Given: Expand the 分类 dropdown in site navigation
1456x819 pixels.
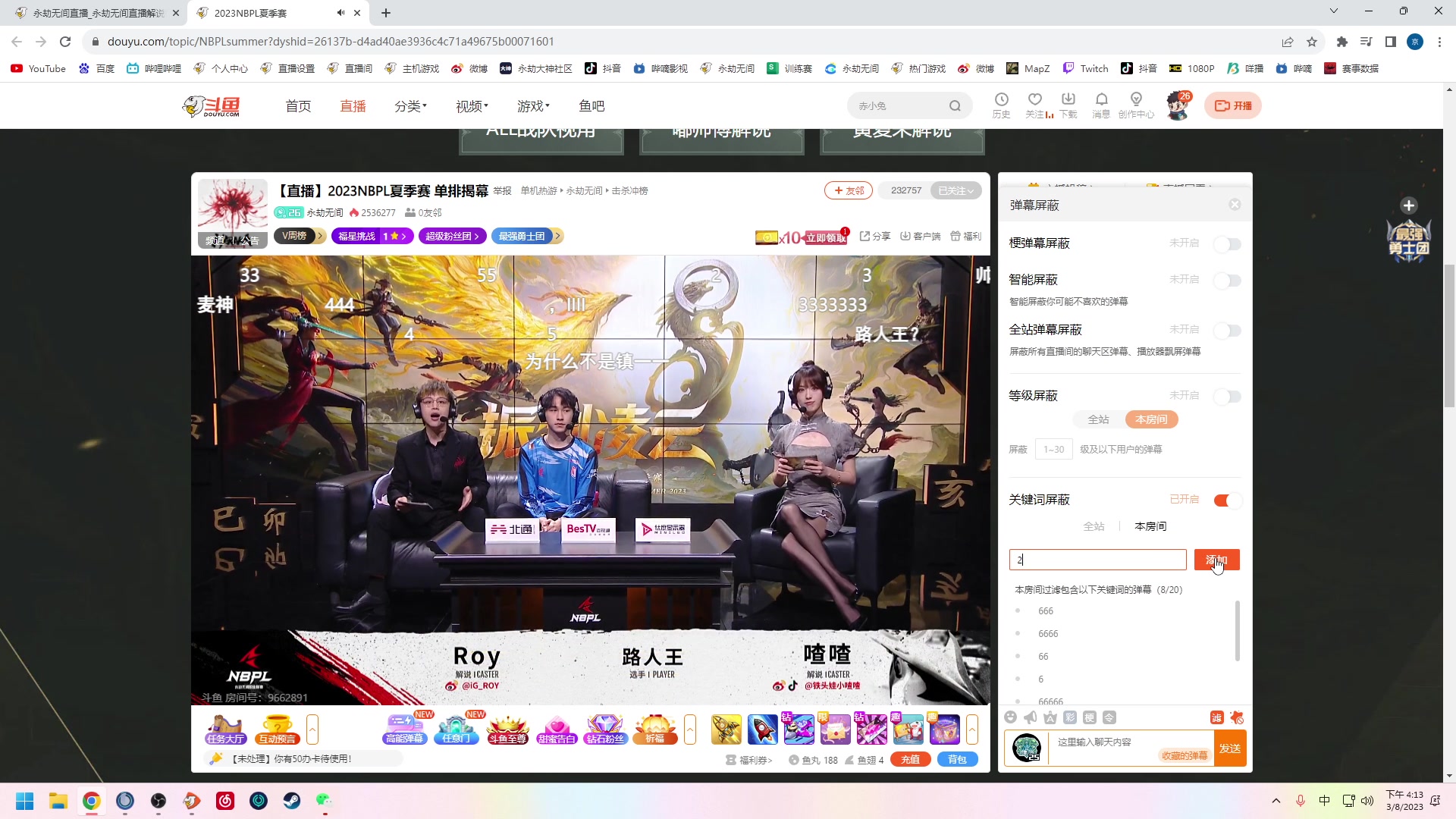Looking at the screenshot, I should coord(410,105).
